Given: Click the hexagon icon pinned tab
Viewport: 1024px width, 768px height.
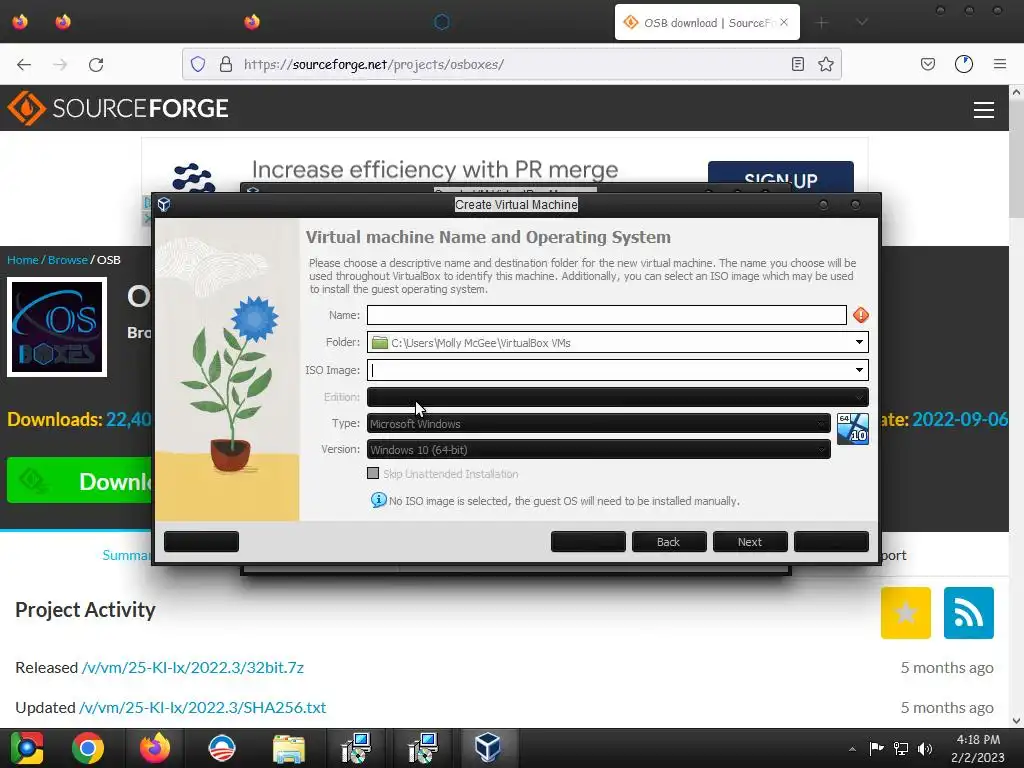Looking at the screenshot, I should tap(441, 22).
